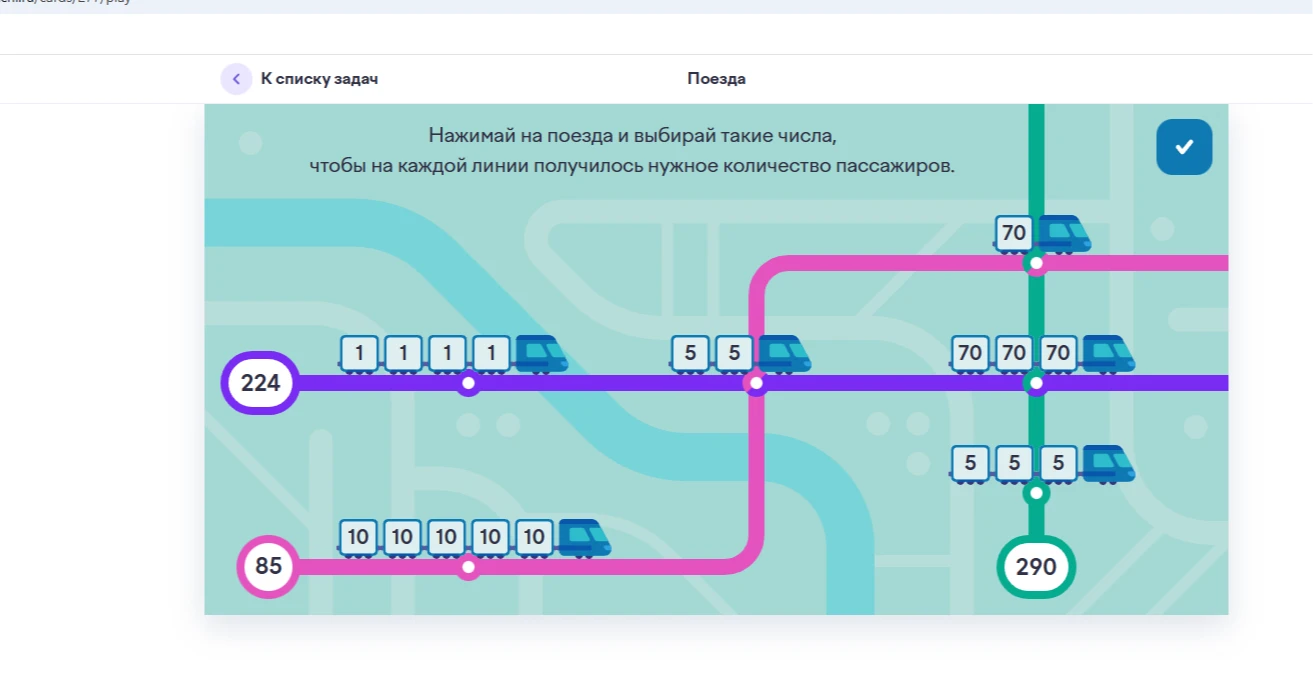Click the green station dot above 290
The height and width of the screenshot is (680, 1313).
(x=1036, y=493)
